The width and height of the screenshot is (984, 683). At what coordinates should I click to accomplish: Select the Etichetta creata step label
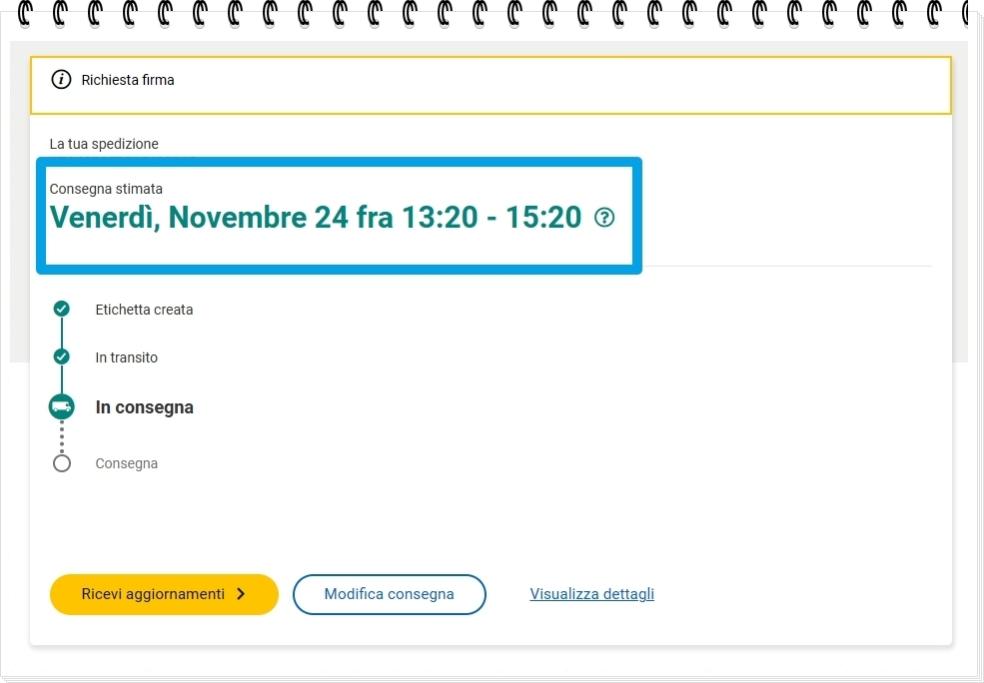pyautogui.click(x=144, y=310)
